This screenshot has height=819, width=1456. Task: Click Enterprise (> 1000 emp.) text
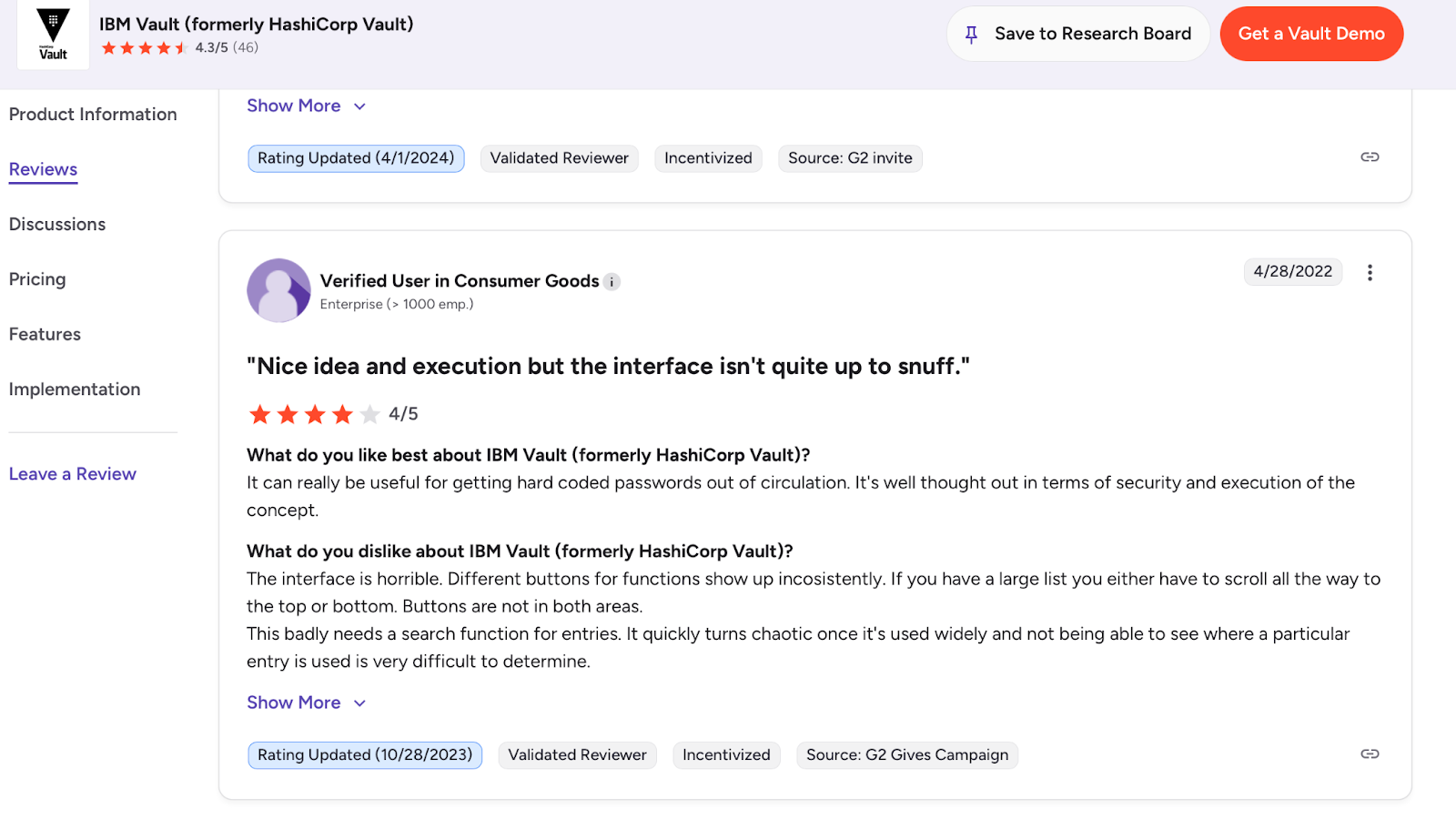[x=397, y=304]
